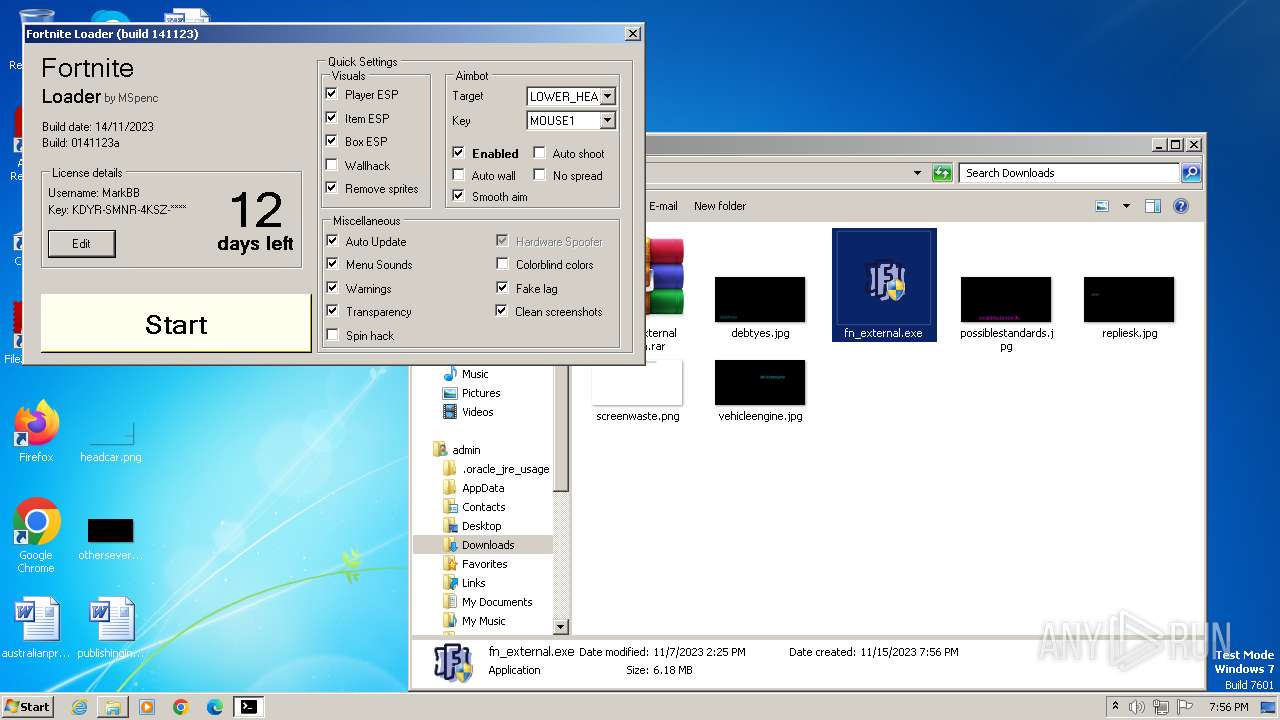Screen dimensions: 1280x720
Task: Select fn_external.exe file icon
Action: coord(884,286)
